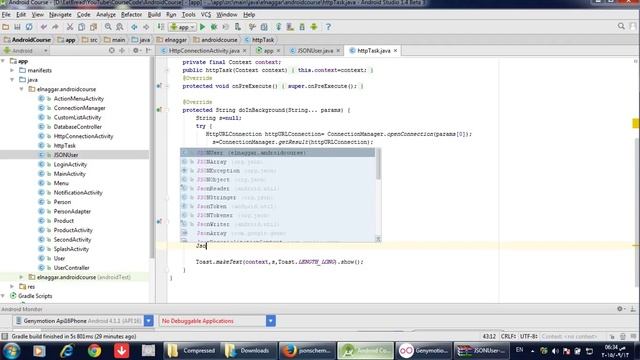This screenshot has width=640, height=360.
Task: Click the Synchronize toolbar icon
Action: pyautogui.click(x=29, y=27)
